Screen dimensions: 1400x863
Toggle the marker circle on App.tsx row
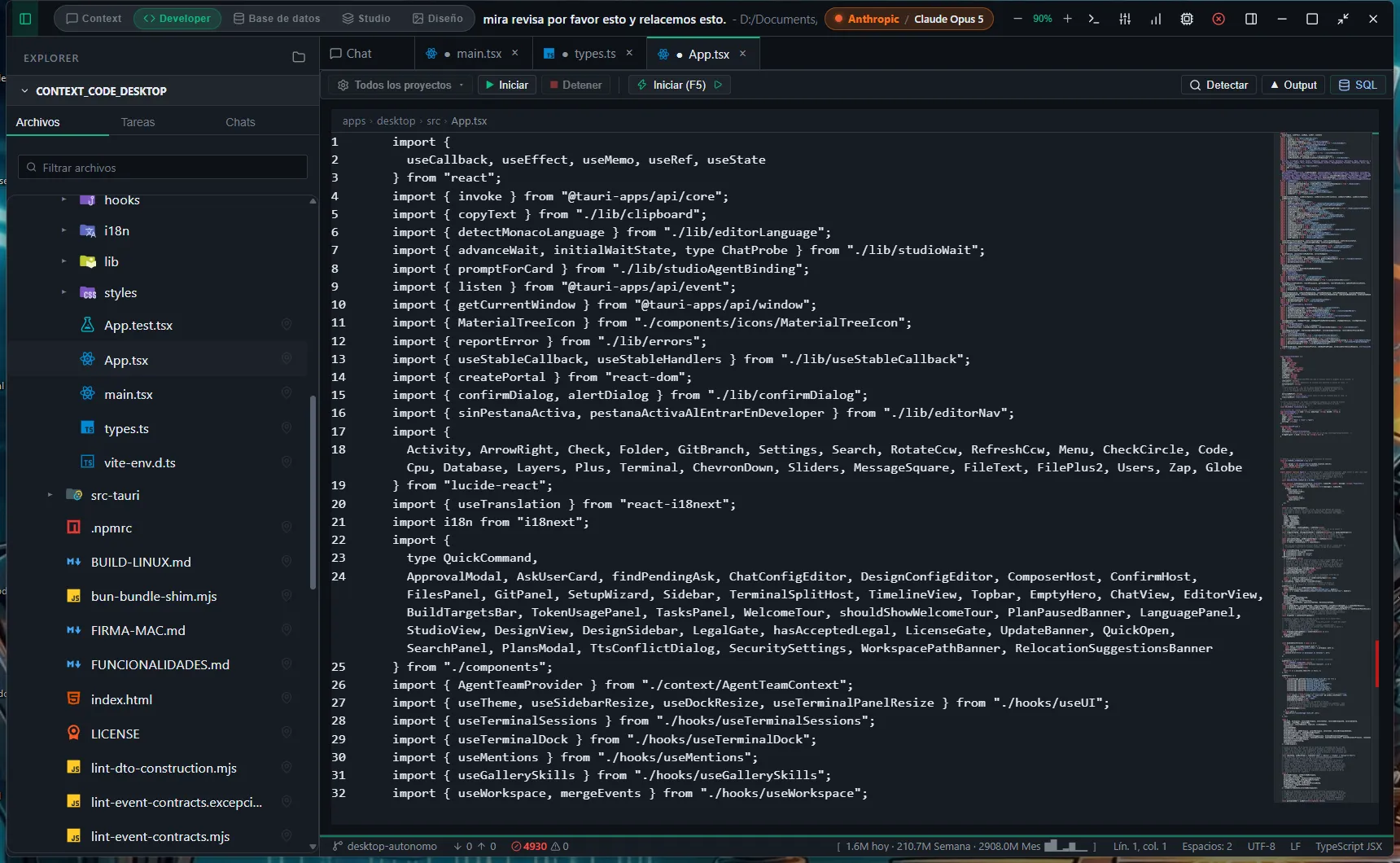click(x=287, y=359)
